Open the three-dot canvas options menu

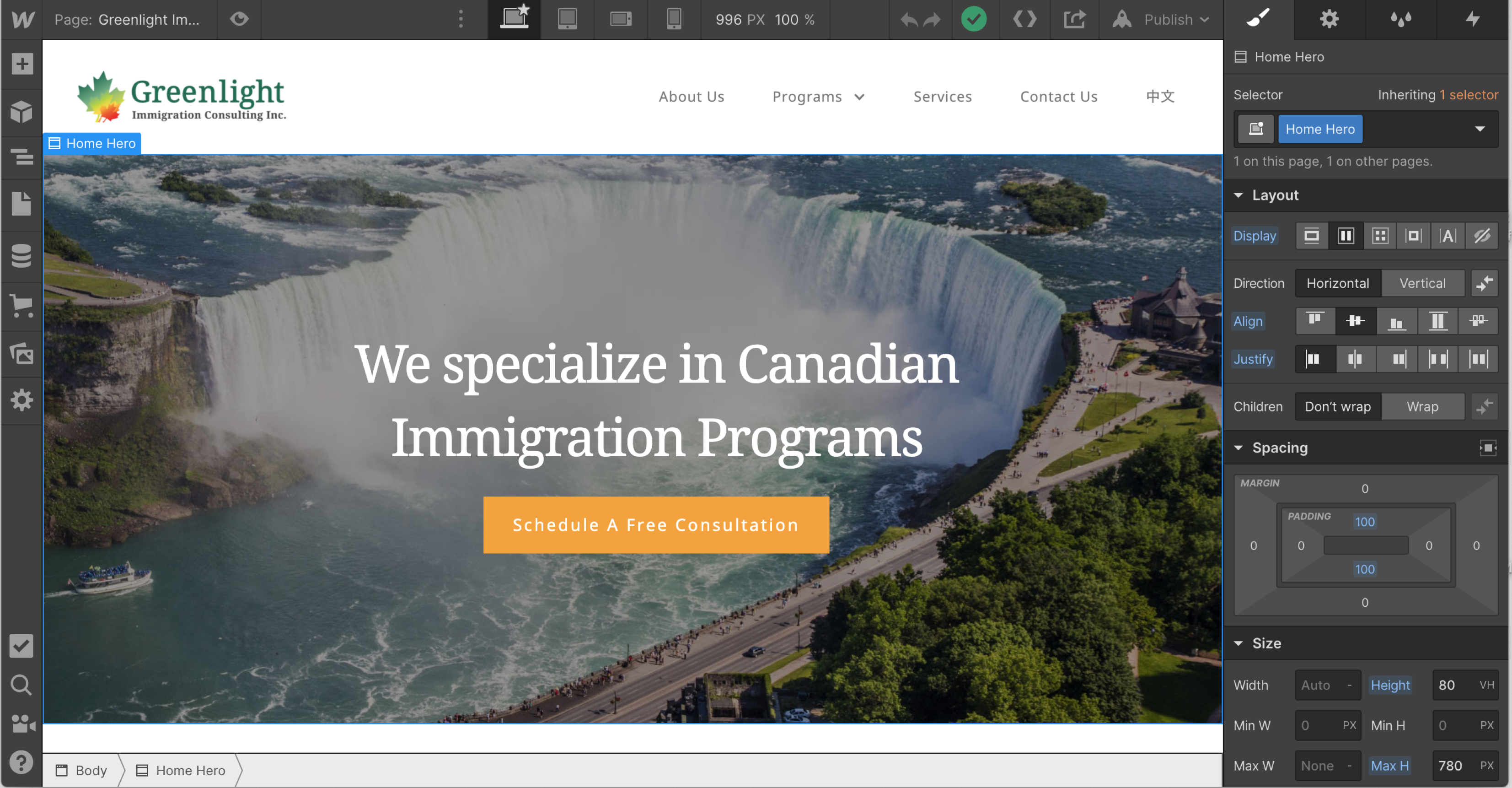461,19
